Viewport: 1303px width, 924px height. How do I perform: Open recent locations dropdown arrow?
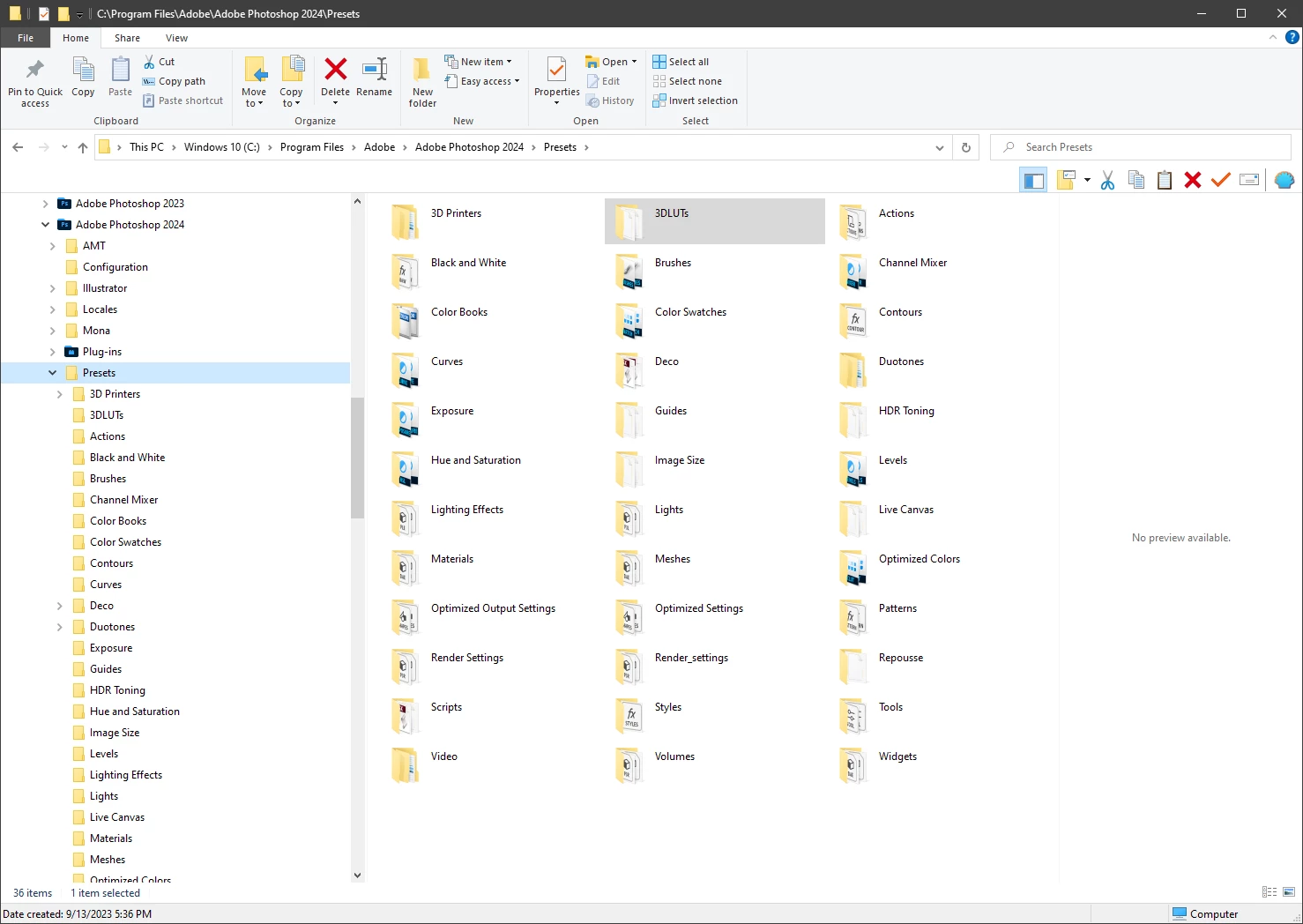pyautogui.click(x=64, y=147)
